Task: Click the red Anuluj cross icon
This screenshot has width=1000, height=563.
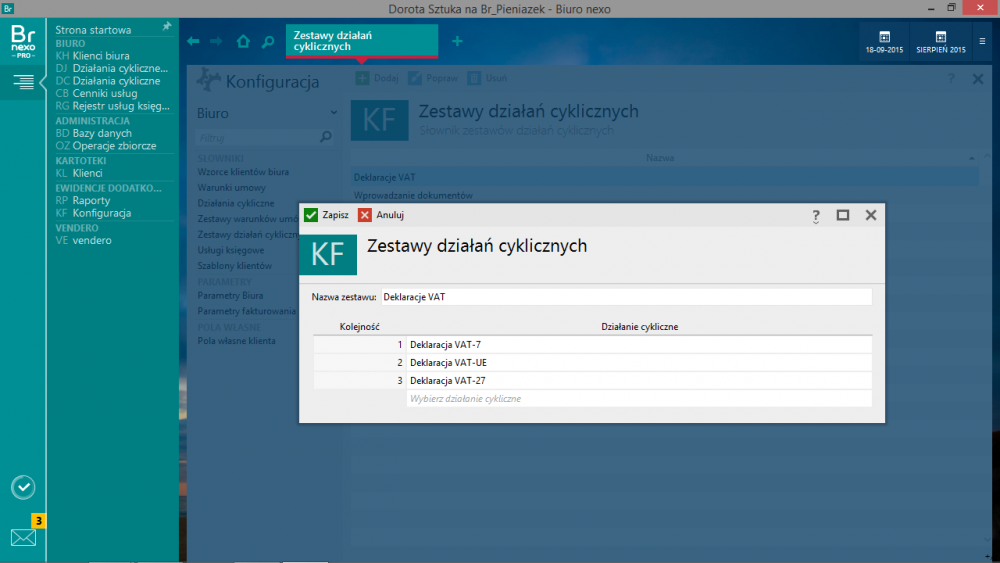Action: click(x=365, y=215)
